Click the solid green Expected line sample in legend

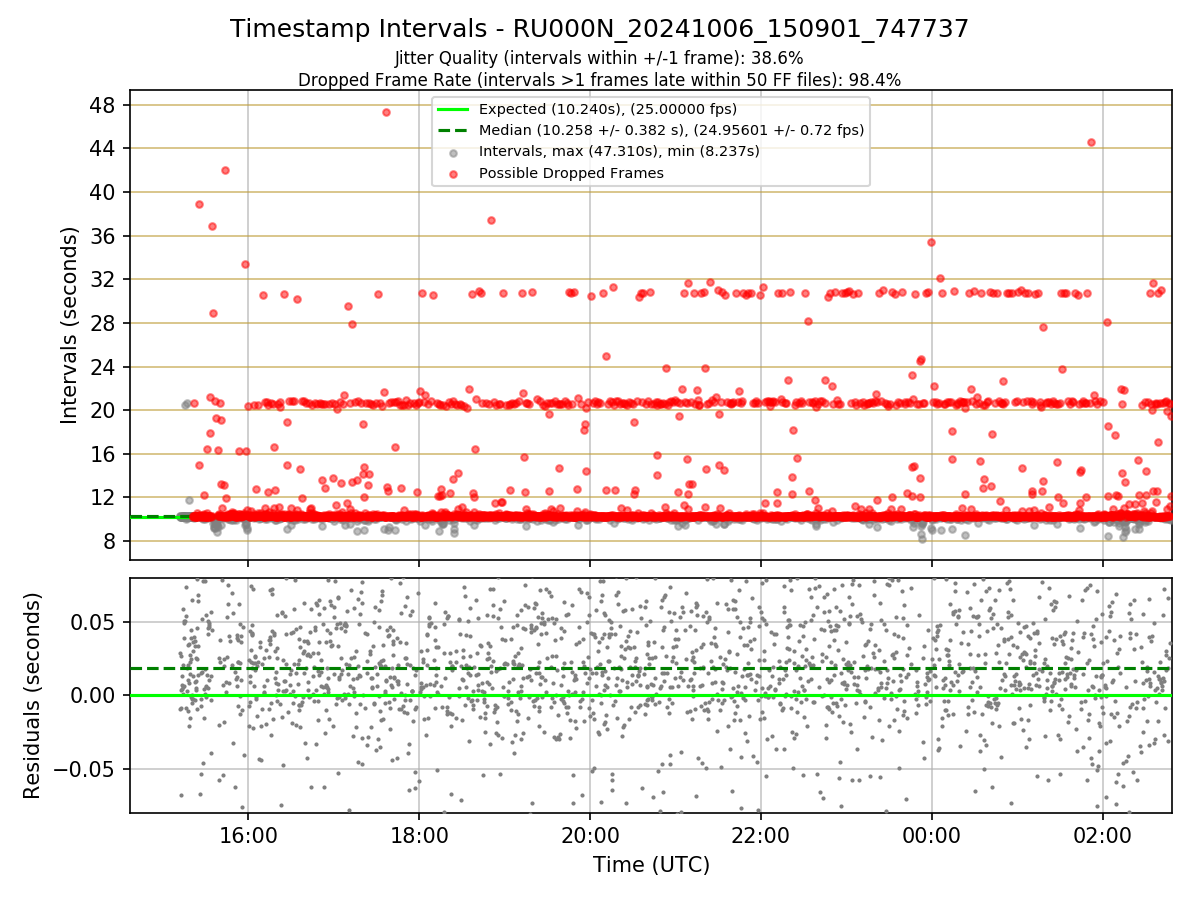454,109
